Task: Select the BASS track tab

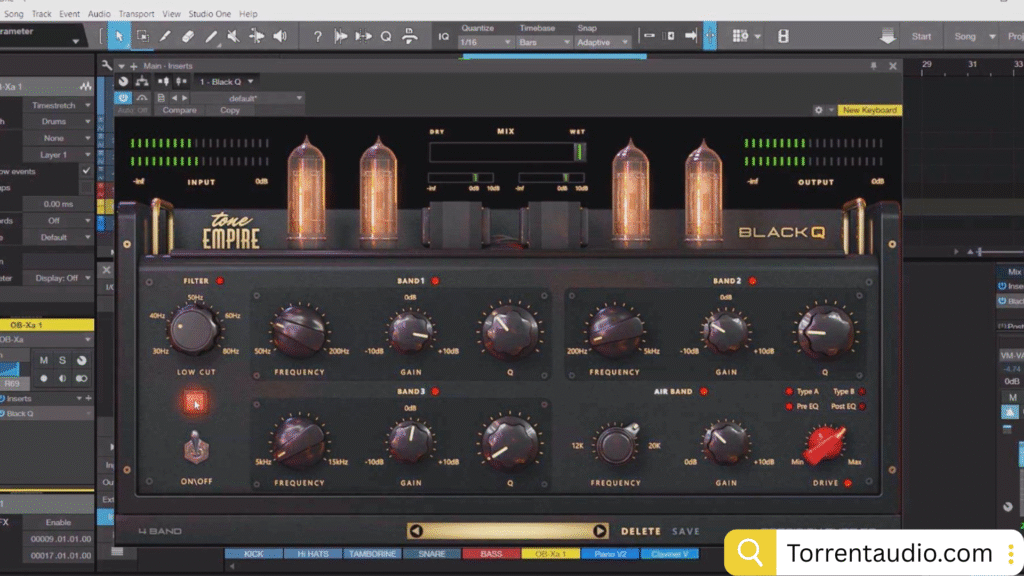Action: (x=492, y=553)
